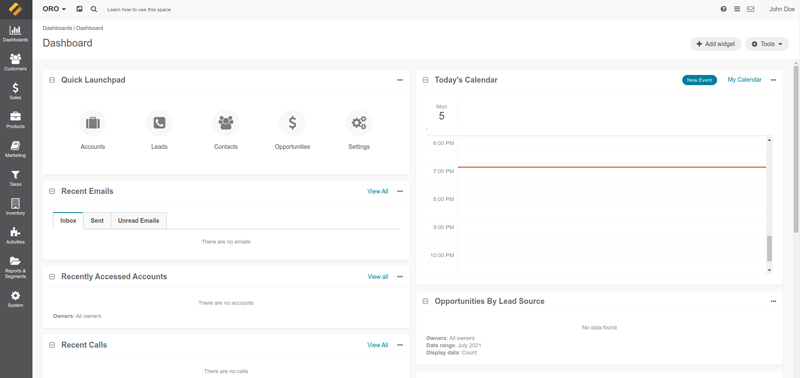Viewport: 800px width, 378px height.
Task: Open the Products sidebar menu
Action: (x=15, y=120)
